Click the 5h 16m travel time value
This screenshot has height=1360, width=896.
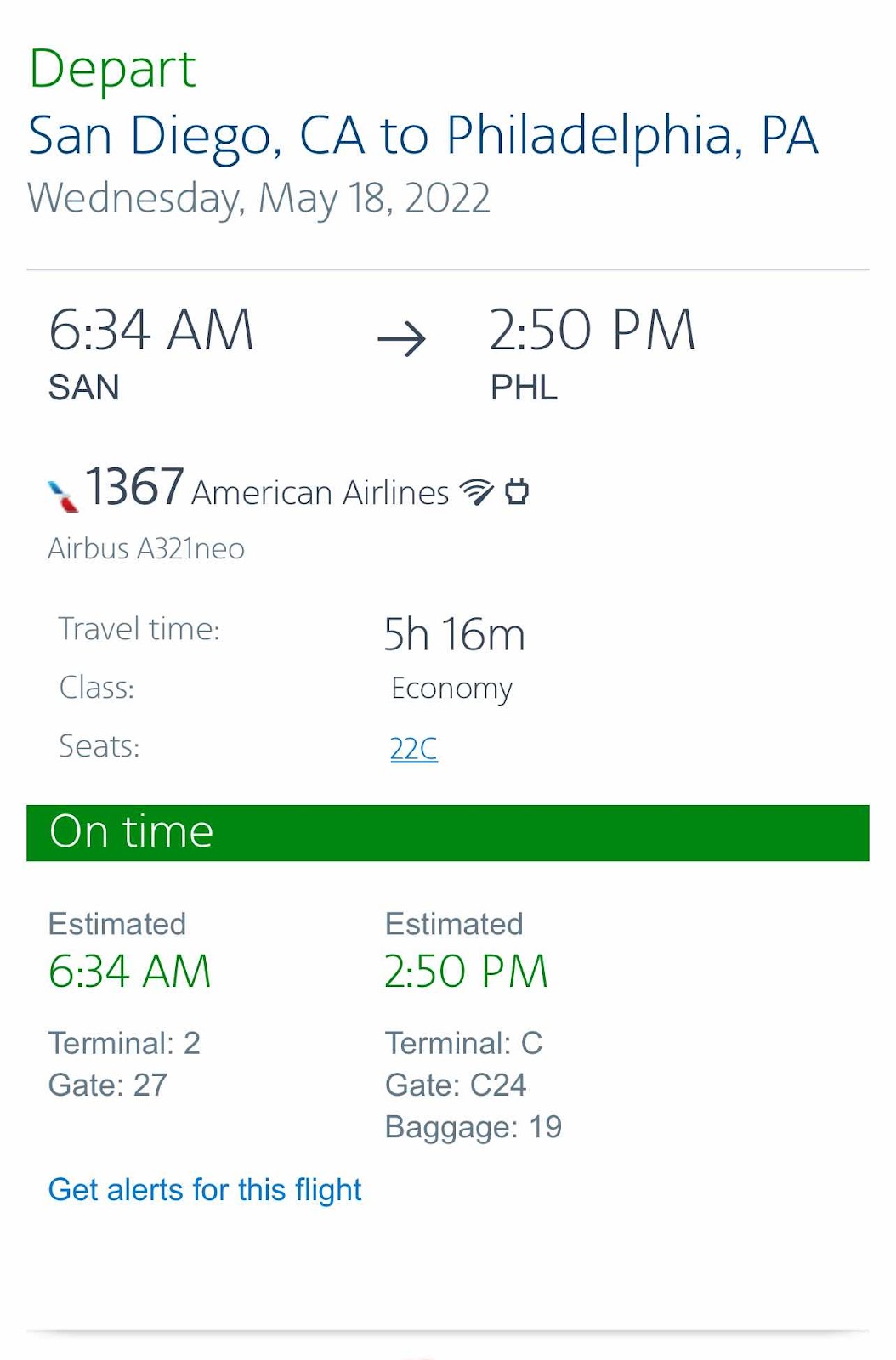pyautogui.click(x=455, y=634)
